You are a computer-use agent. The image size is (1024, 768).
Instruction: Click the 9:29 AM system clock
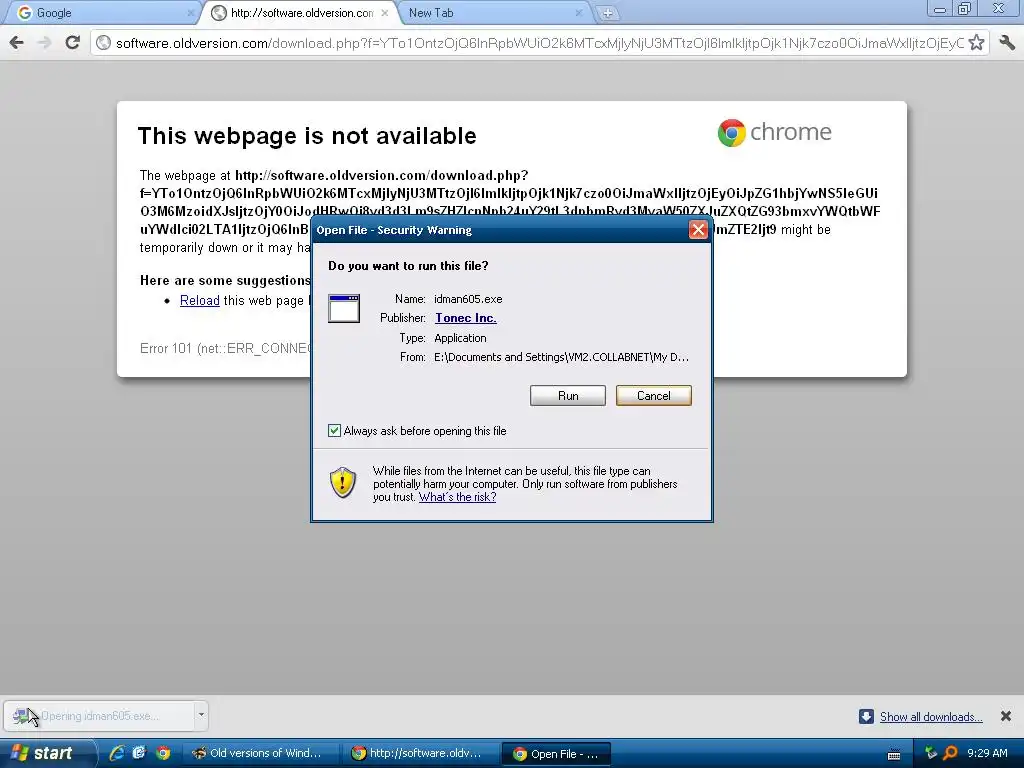[987, 753]
